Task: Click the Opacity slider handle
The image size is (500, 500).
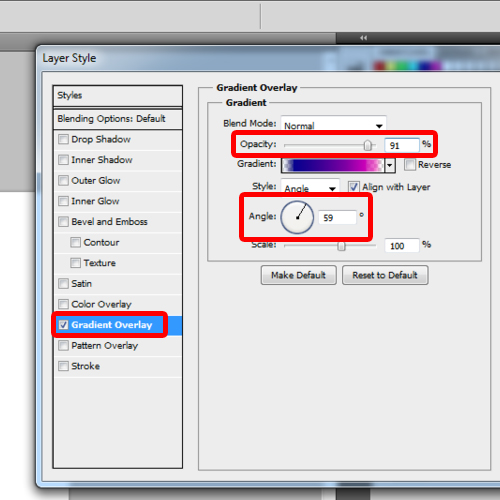Action: [368, 145]
